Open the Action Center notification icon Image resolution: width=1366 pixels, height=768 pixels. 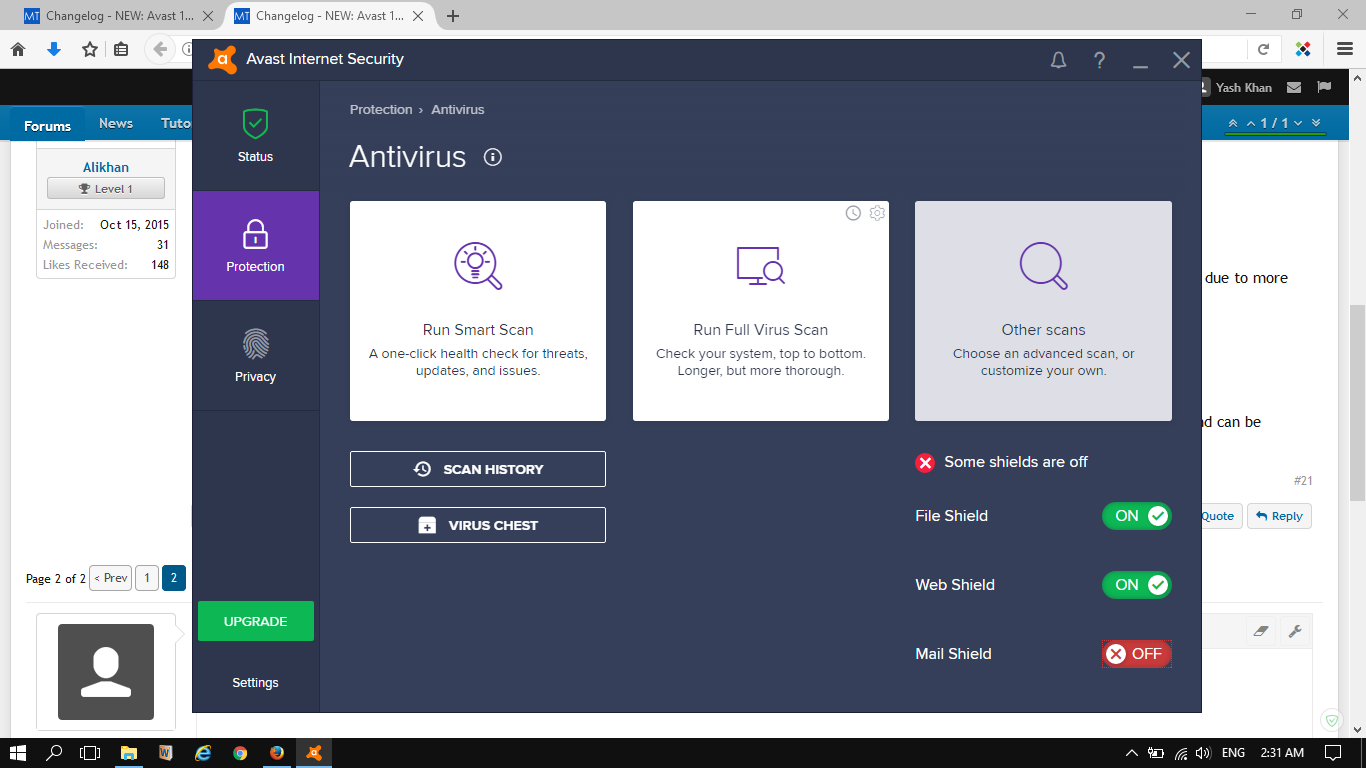1332,753
